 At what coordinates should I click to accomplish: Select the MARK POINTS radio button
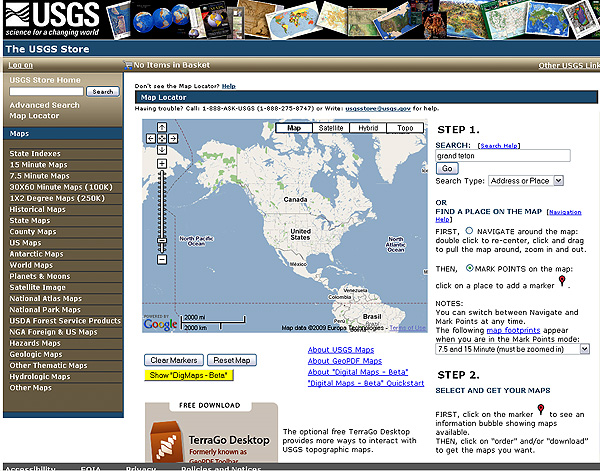coord(469,268)
